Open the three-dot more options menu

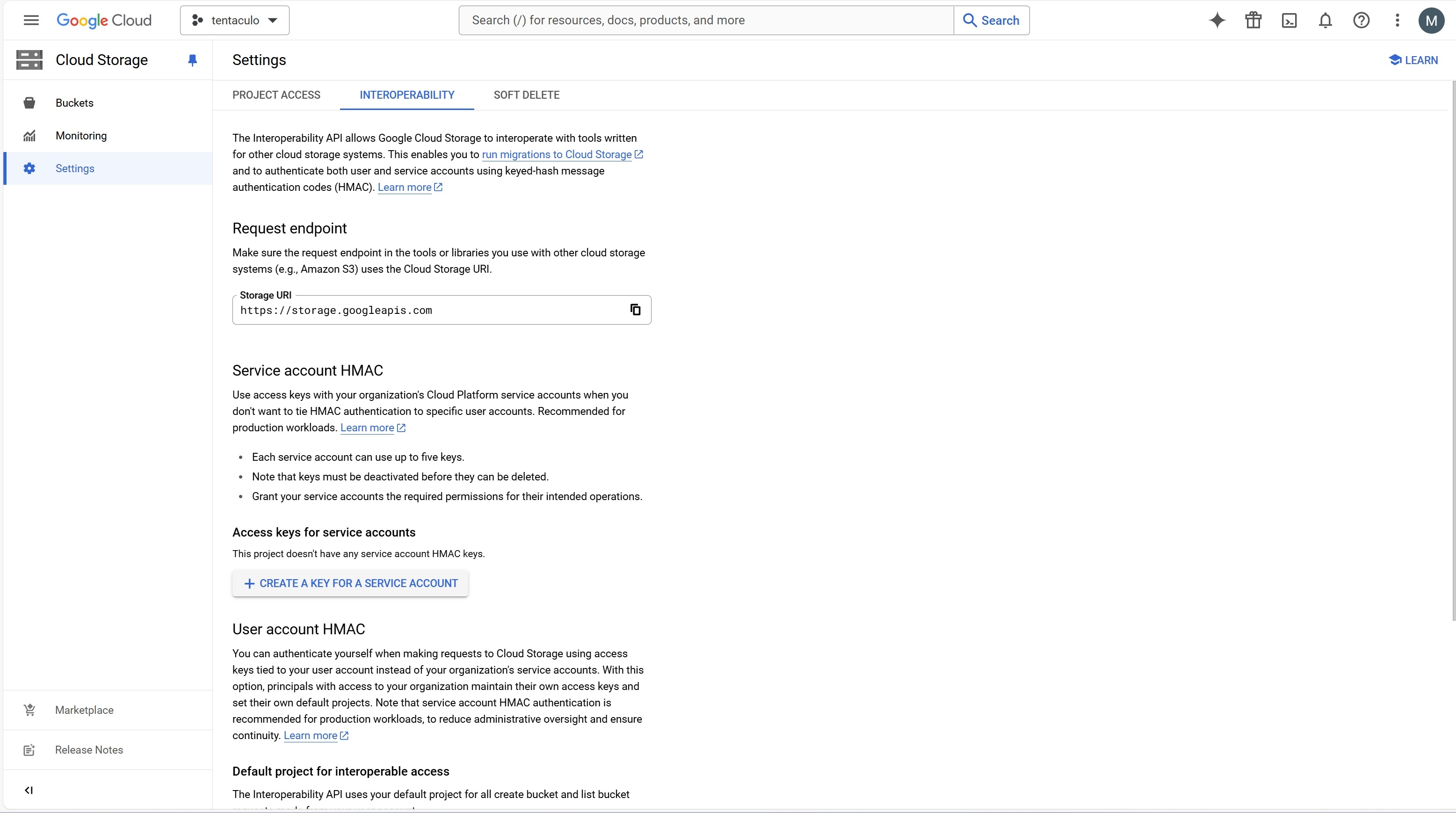click(1397, 21)
